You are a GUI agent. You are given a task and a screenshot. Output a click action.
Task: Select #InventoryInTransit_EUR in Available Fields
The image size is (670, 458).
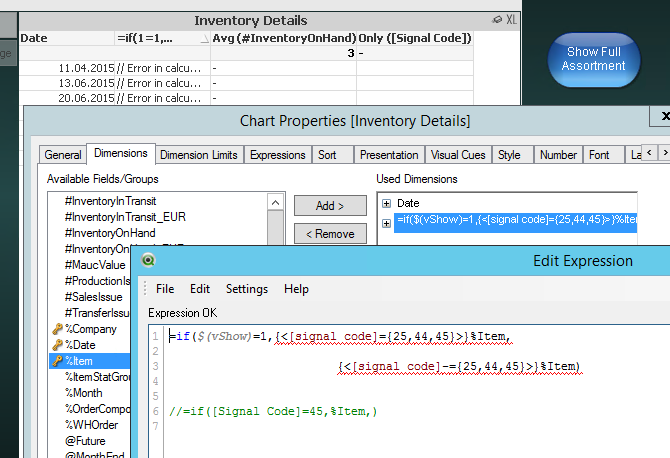(x=125, y=217)
